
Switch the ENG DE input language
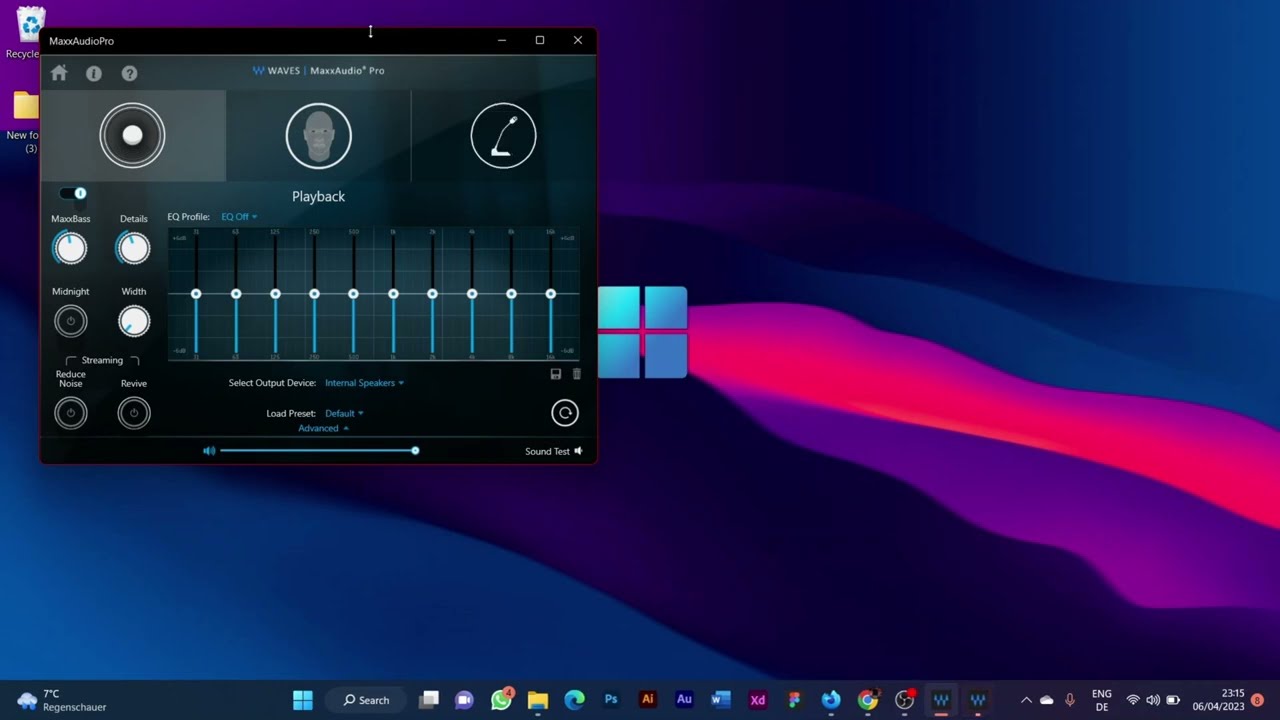1101,700
